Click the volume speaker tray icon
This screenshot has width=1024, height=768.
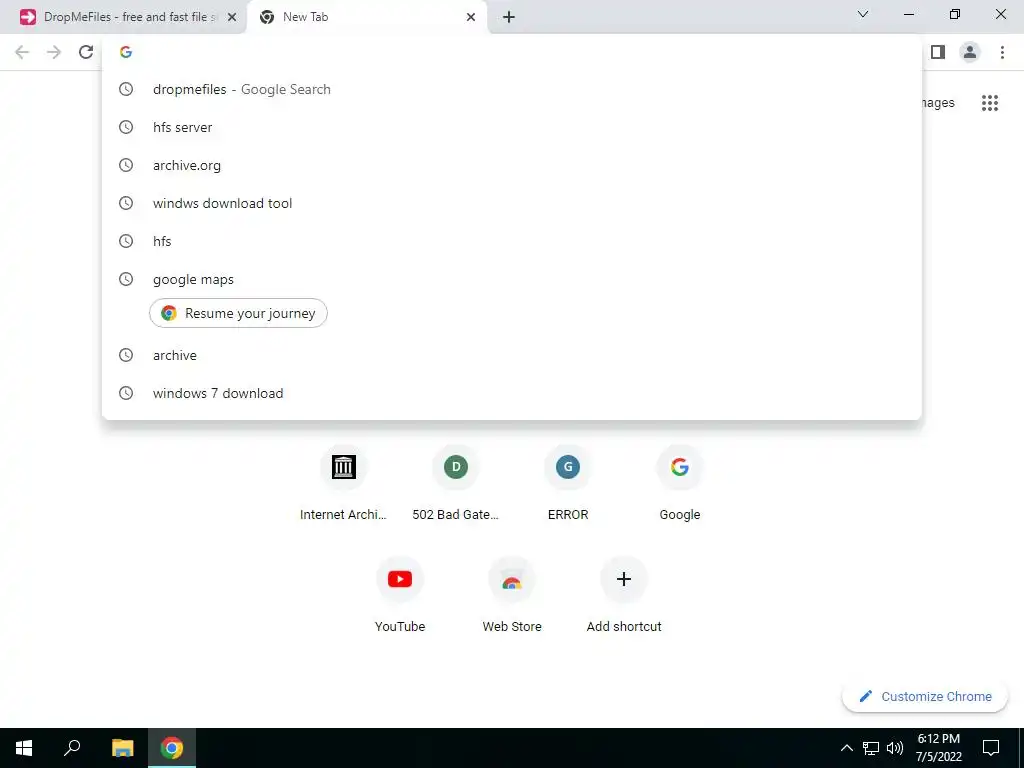[895, 748]
